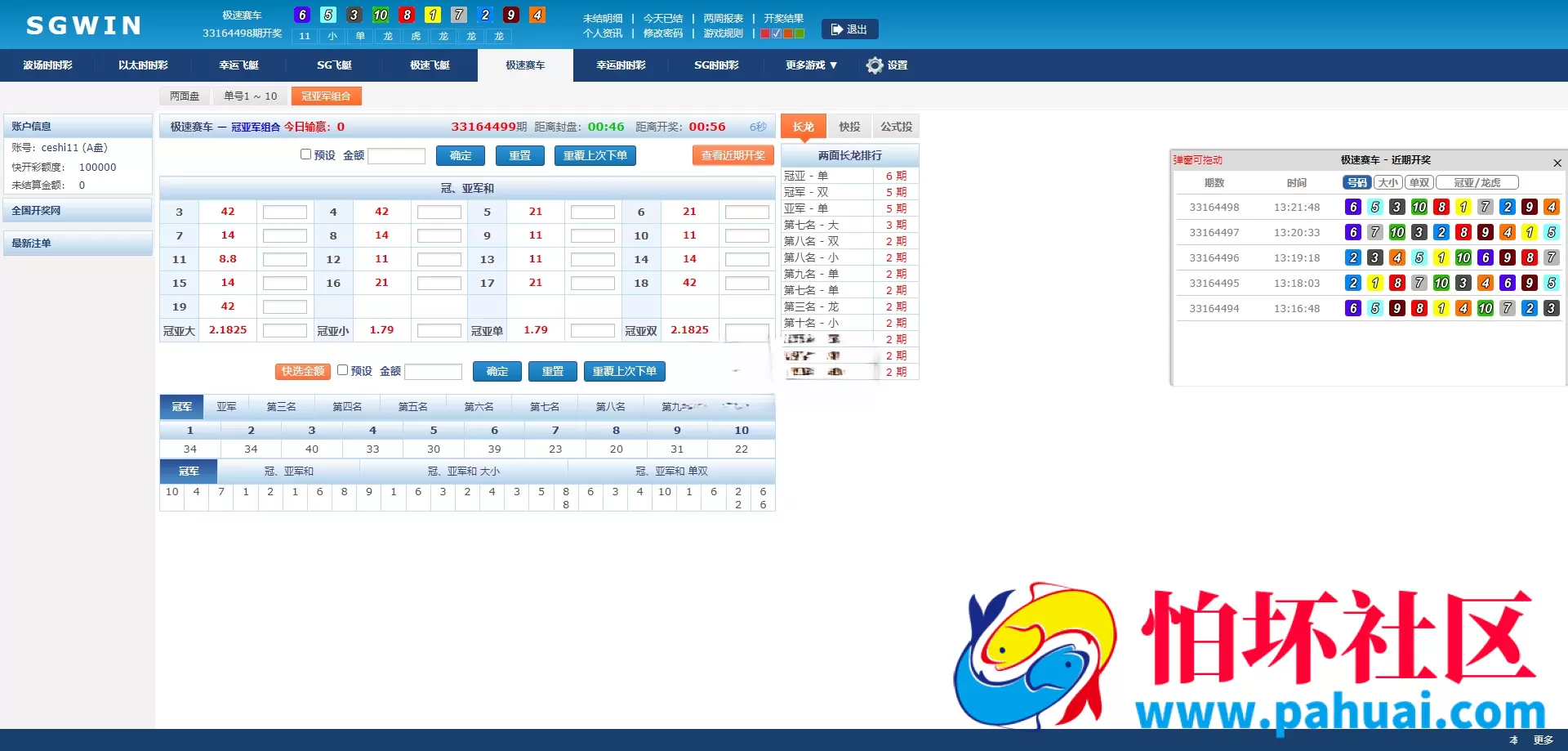The height and width of the screenshot is (751, 1568).
Task: Click the bottom 重覆上次下单 button
Action: pos(625,371)
